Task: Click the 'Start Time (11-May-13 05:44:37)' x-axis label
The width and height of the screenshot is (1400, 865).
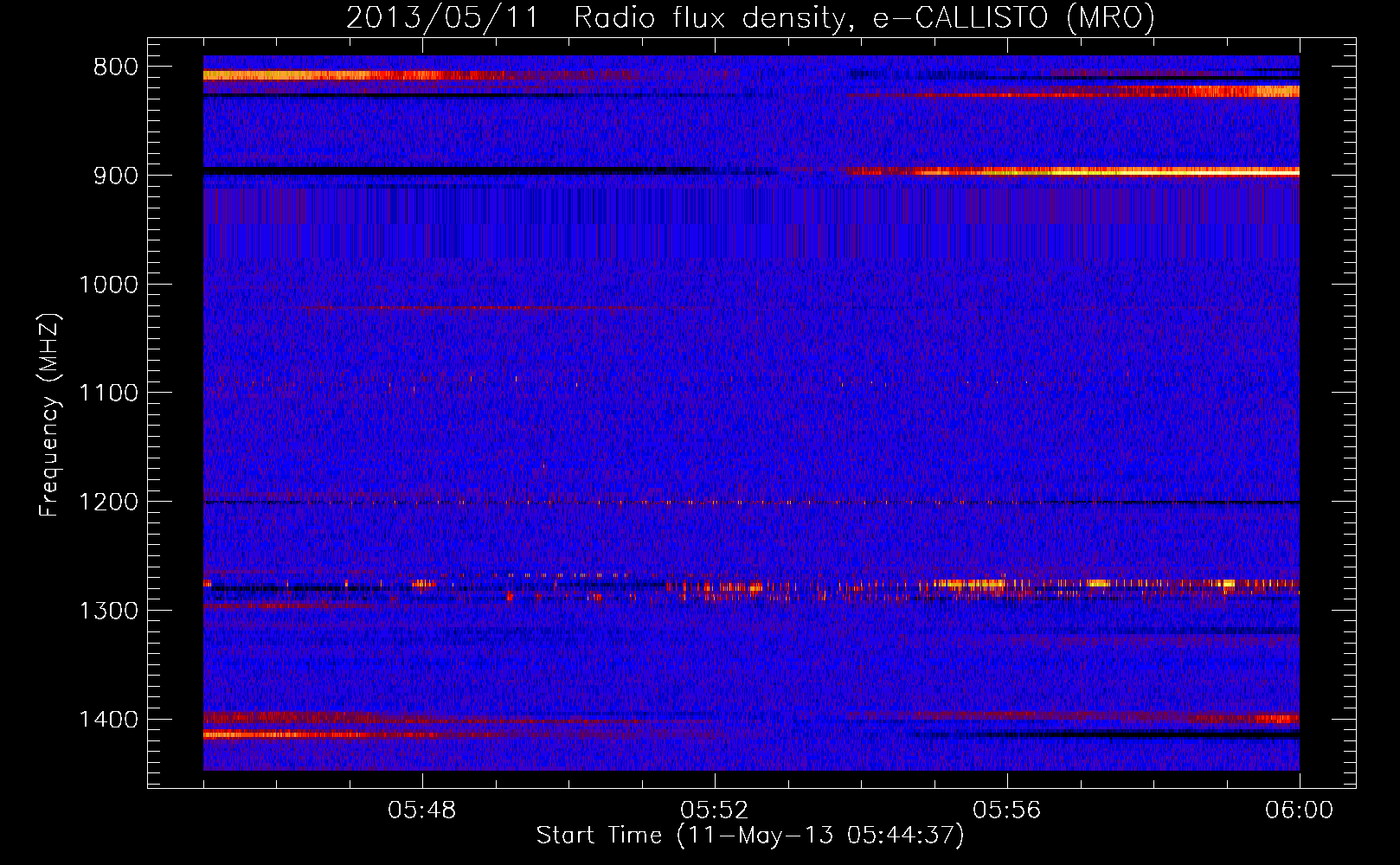Action: tap(749, 836)
